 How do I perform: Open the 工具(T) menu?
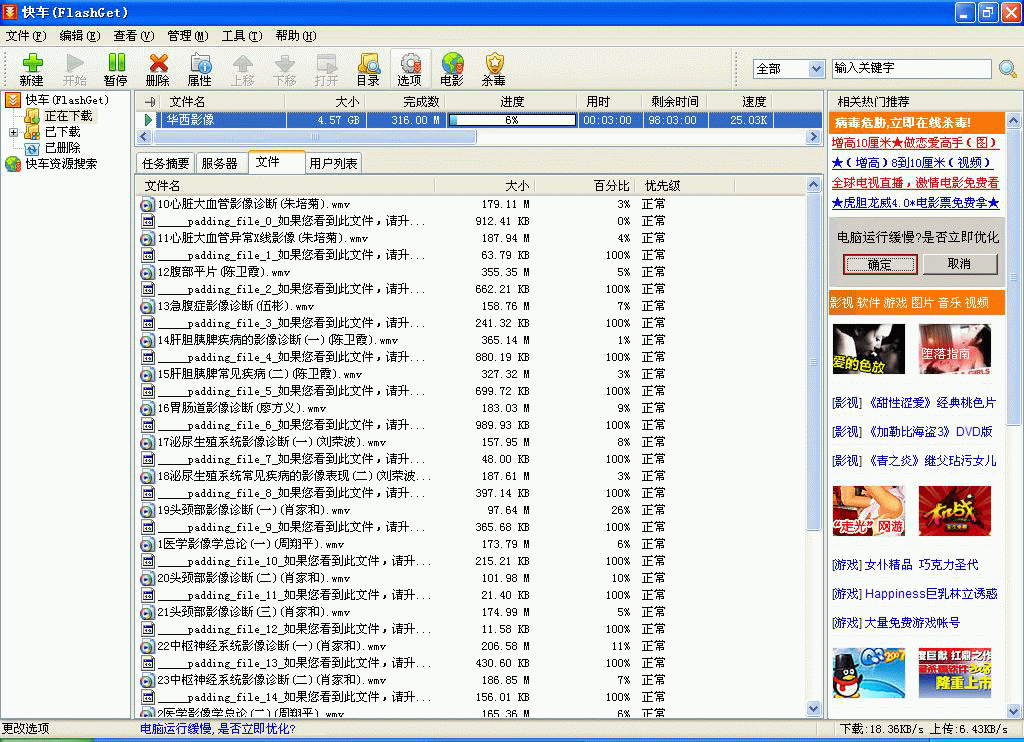pyautogui.click(x=242, y=36)
